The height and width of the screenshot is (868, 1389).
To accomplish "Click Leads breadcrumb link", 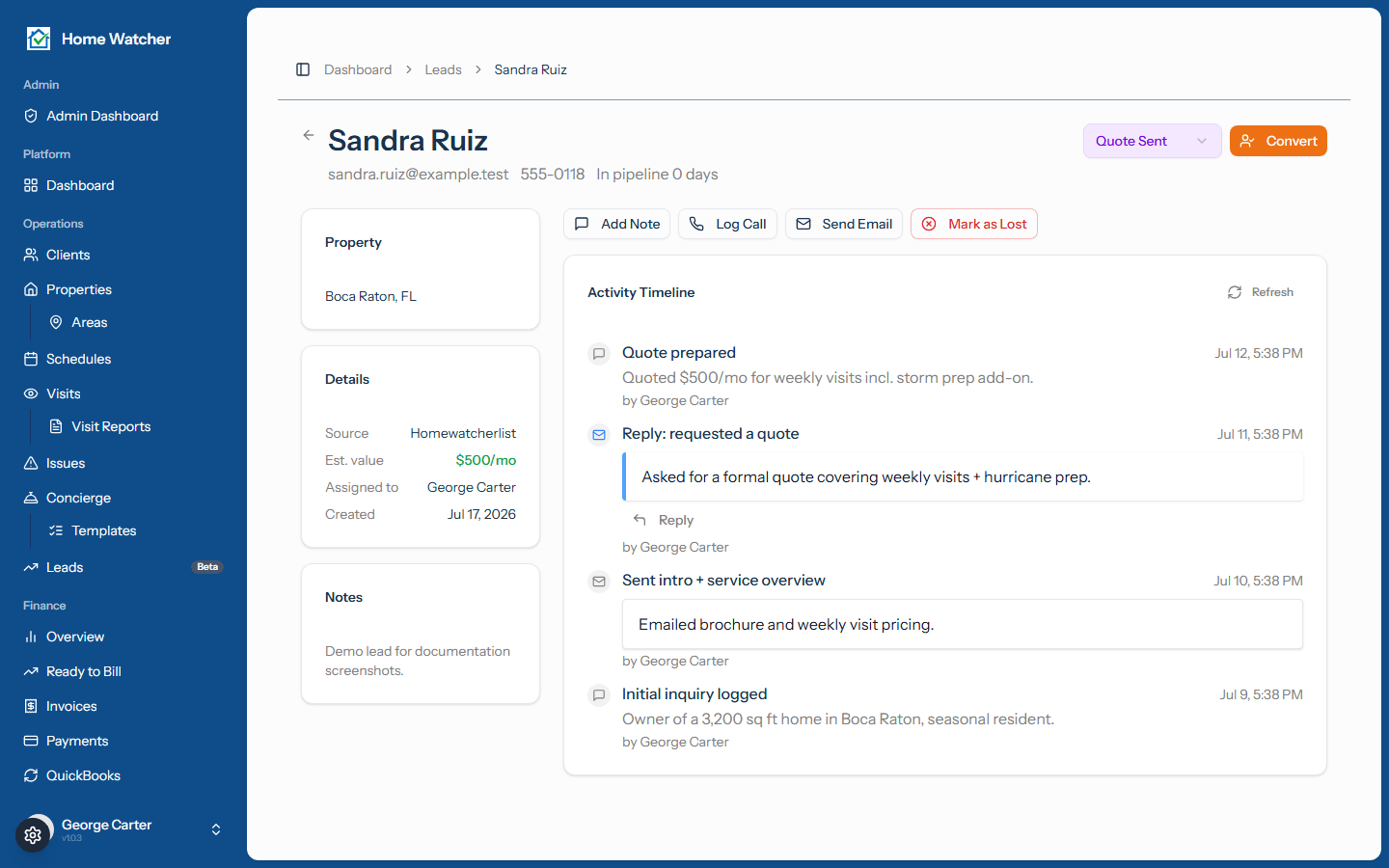I will (443, 69).
